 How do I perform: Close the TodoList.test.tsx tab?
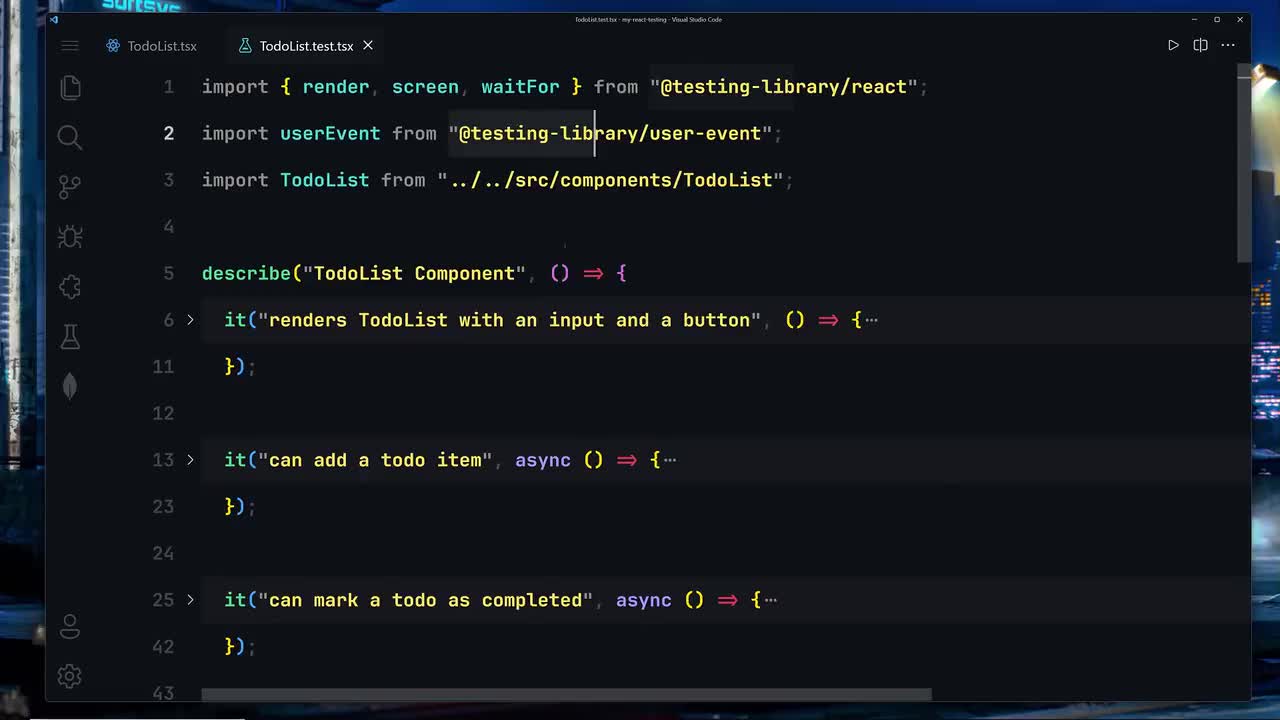367,45
